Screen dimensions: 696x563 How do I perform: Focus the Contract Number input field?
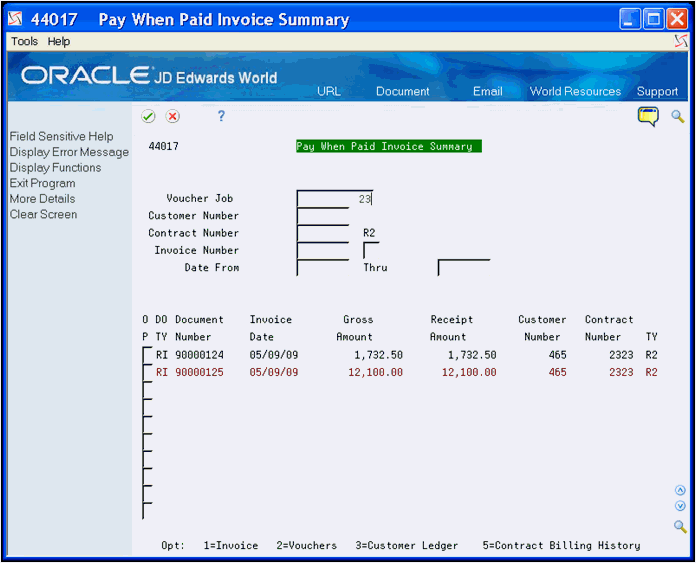pos(323,233)
